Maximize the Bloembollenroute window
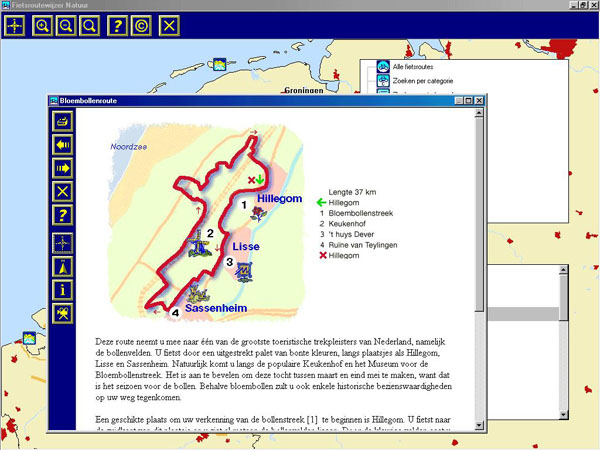This screenshot has width=600, height=450. click(466, 101)
